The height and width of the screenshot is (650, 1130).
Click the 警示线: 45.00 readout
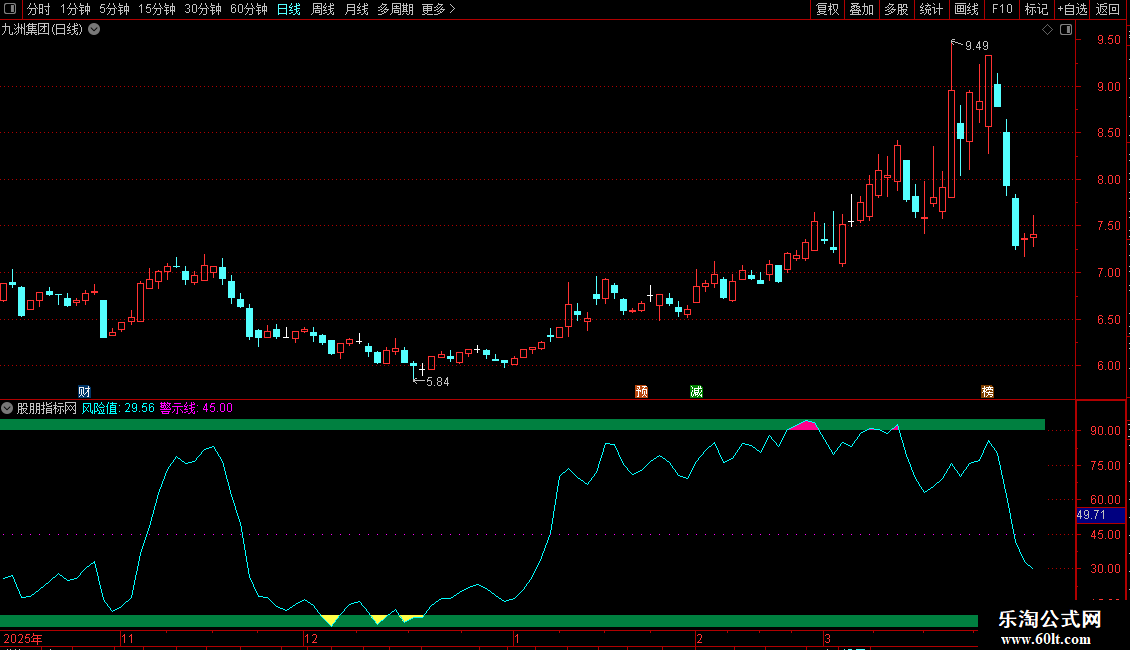coord(196,408)
